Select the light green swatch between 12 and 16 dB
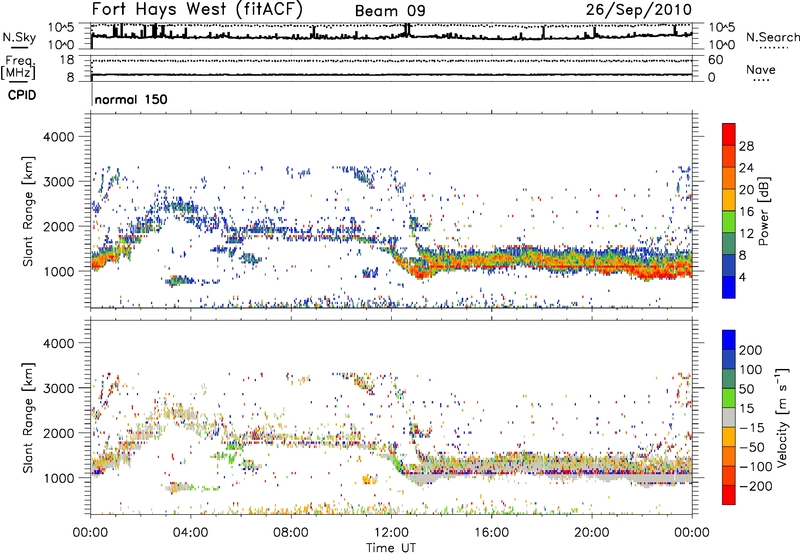Viewport: 800px width, 554px height. pyautogui.click(x=729, y=222)
